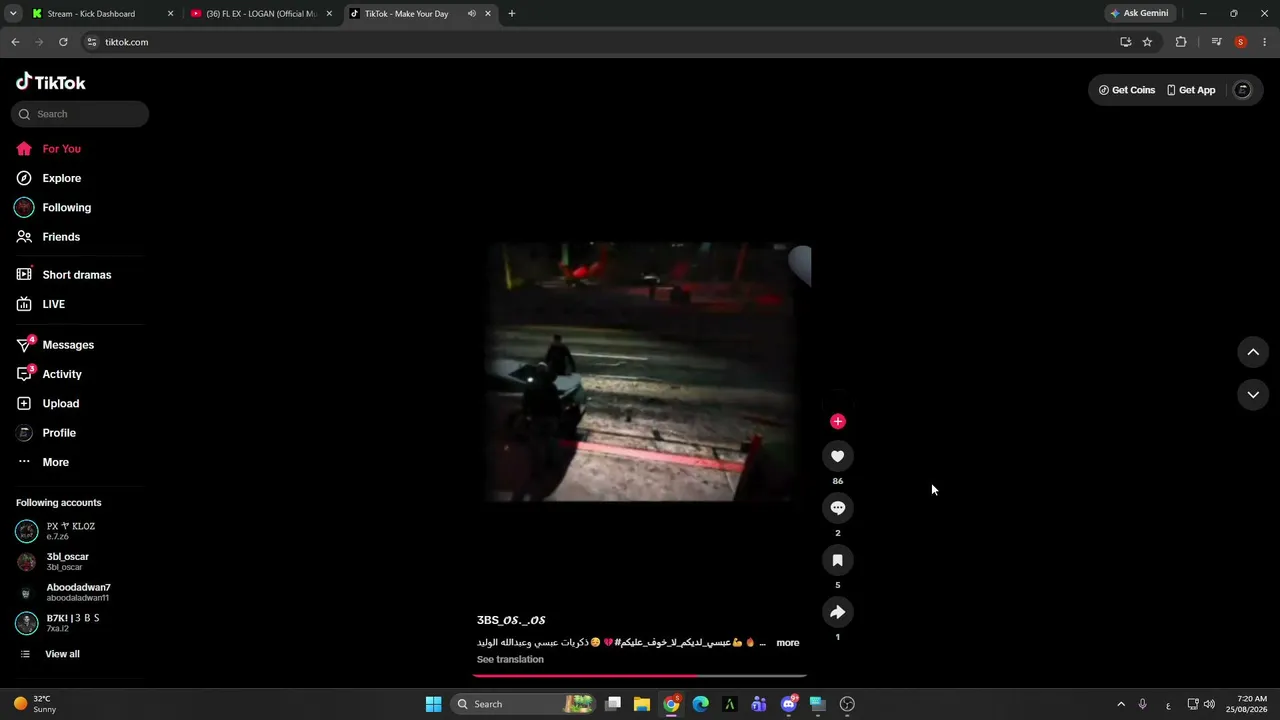The image size is (1280, 720).
Task: Open Discord from taskbar
Action: point(789,704)
